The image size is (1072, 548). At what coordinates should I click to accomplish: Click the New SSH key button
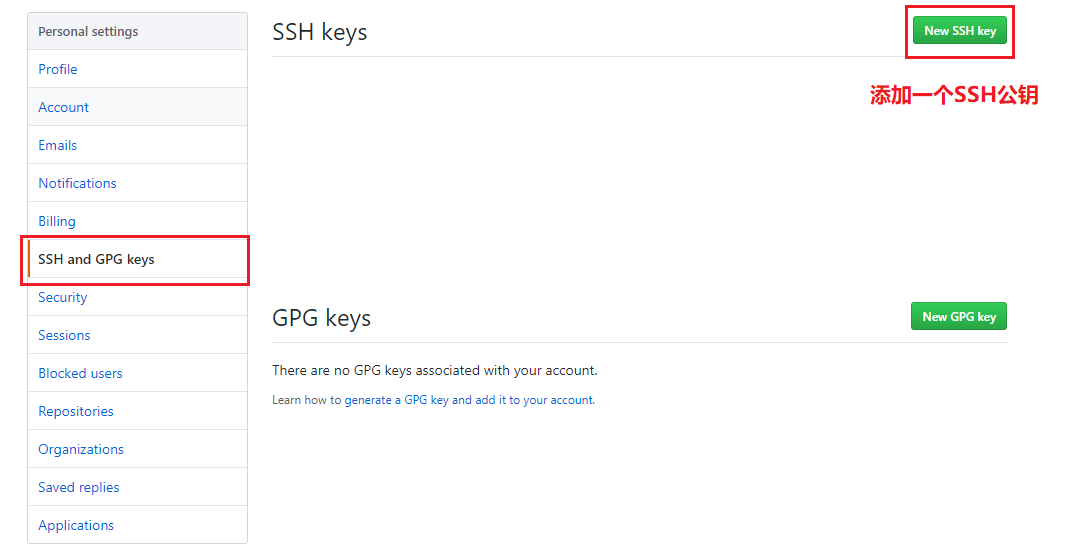point(959,31)
